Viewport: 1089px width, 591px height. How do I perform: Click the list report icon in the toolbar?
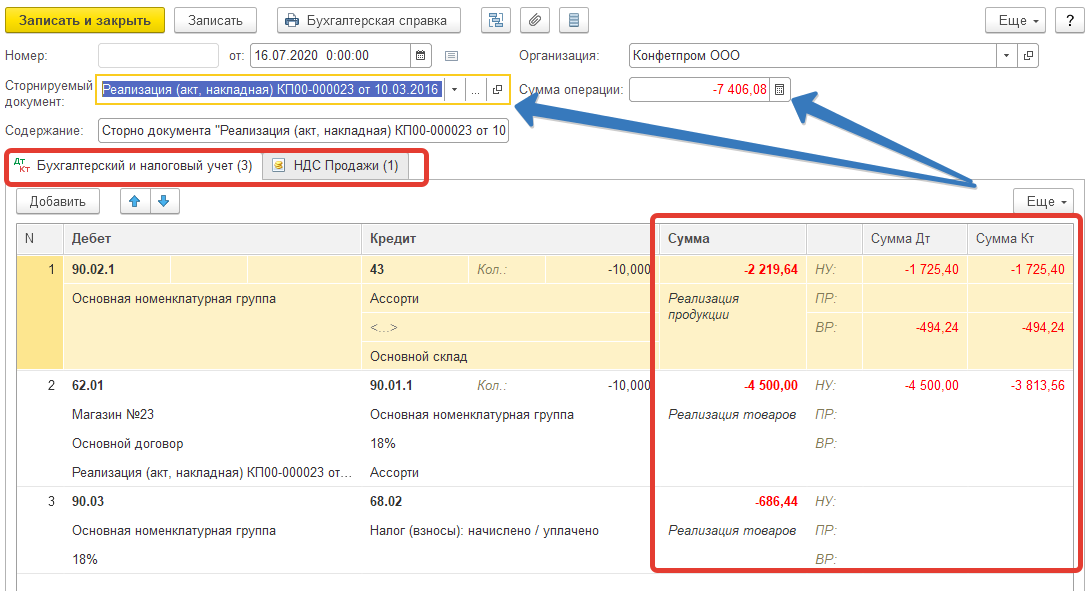[574, 20]
